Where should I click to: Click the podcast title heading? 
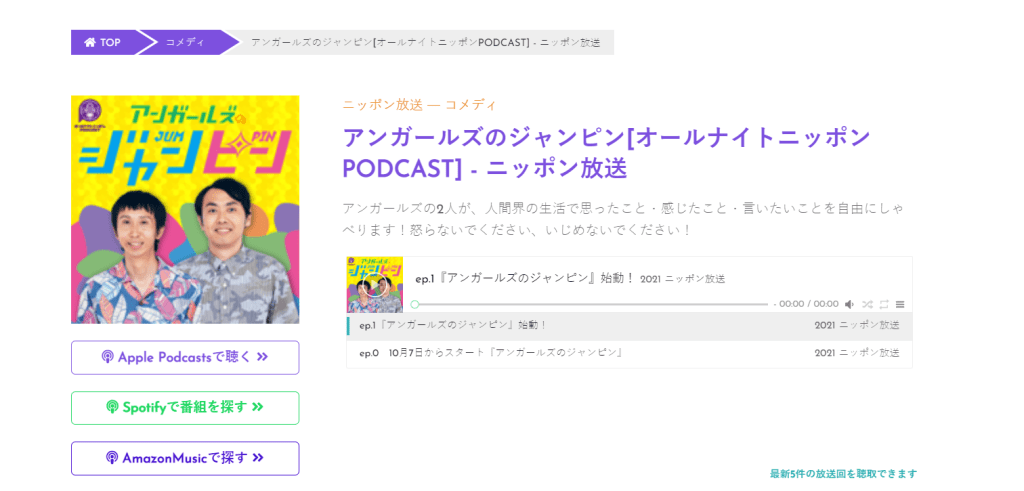point(606,152)
